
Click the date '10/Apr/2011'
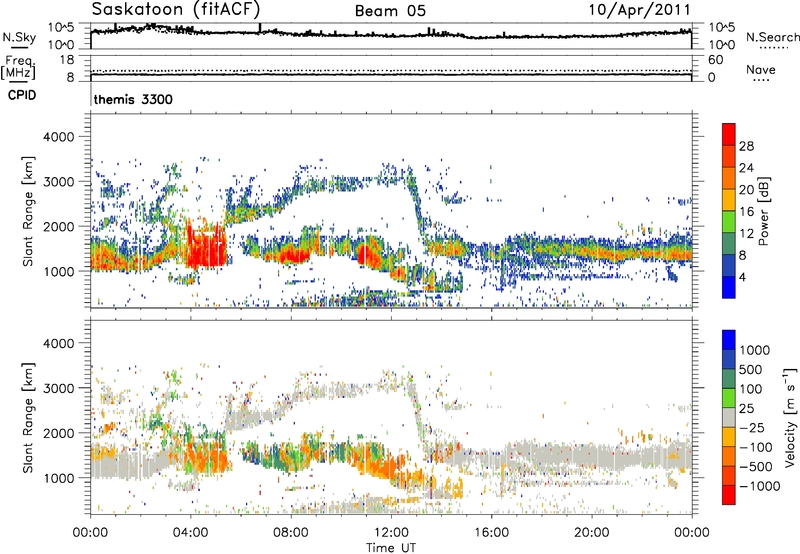[x=640, y=10]
